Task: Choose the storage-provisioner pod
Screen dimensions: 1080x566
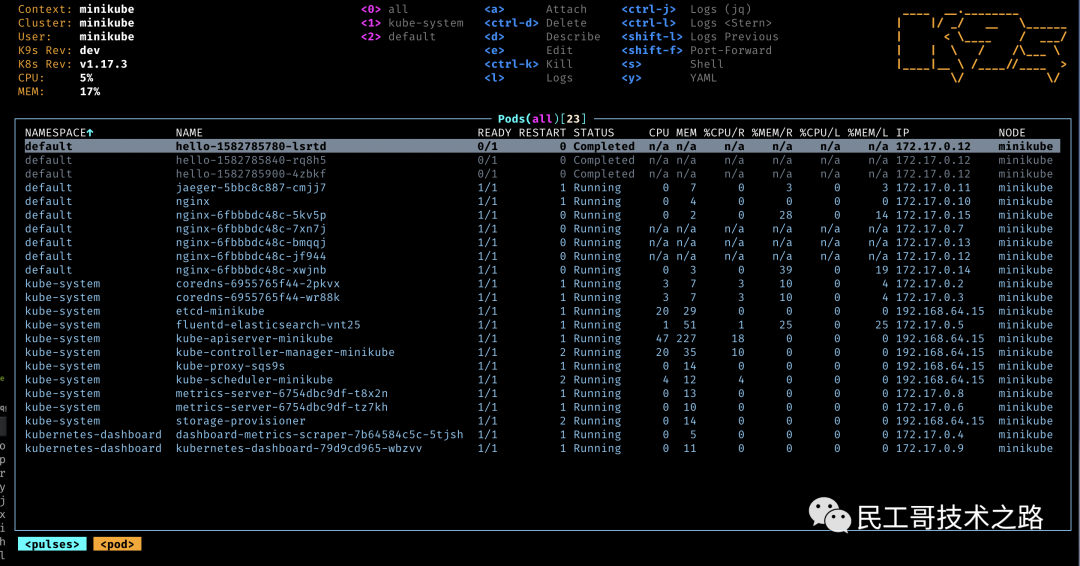Action: pos(542,421)
